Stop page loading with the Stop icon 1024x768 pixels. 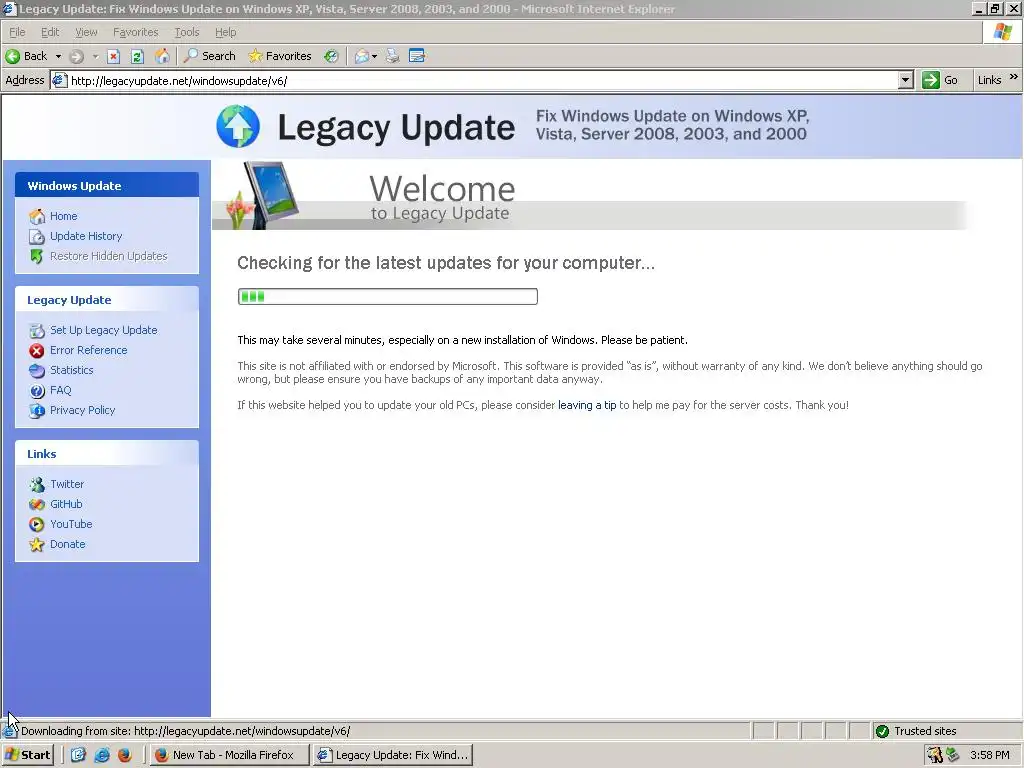[x=114, y=56]
